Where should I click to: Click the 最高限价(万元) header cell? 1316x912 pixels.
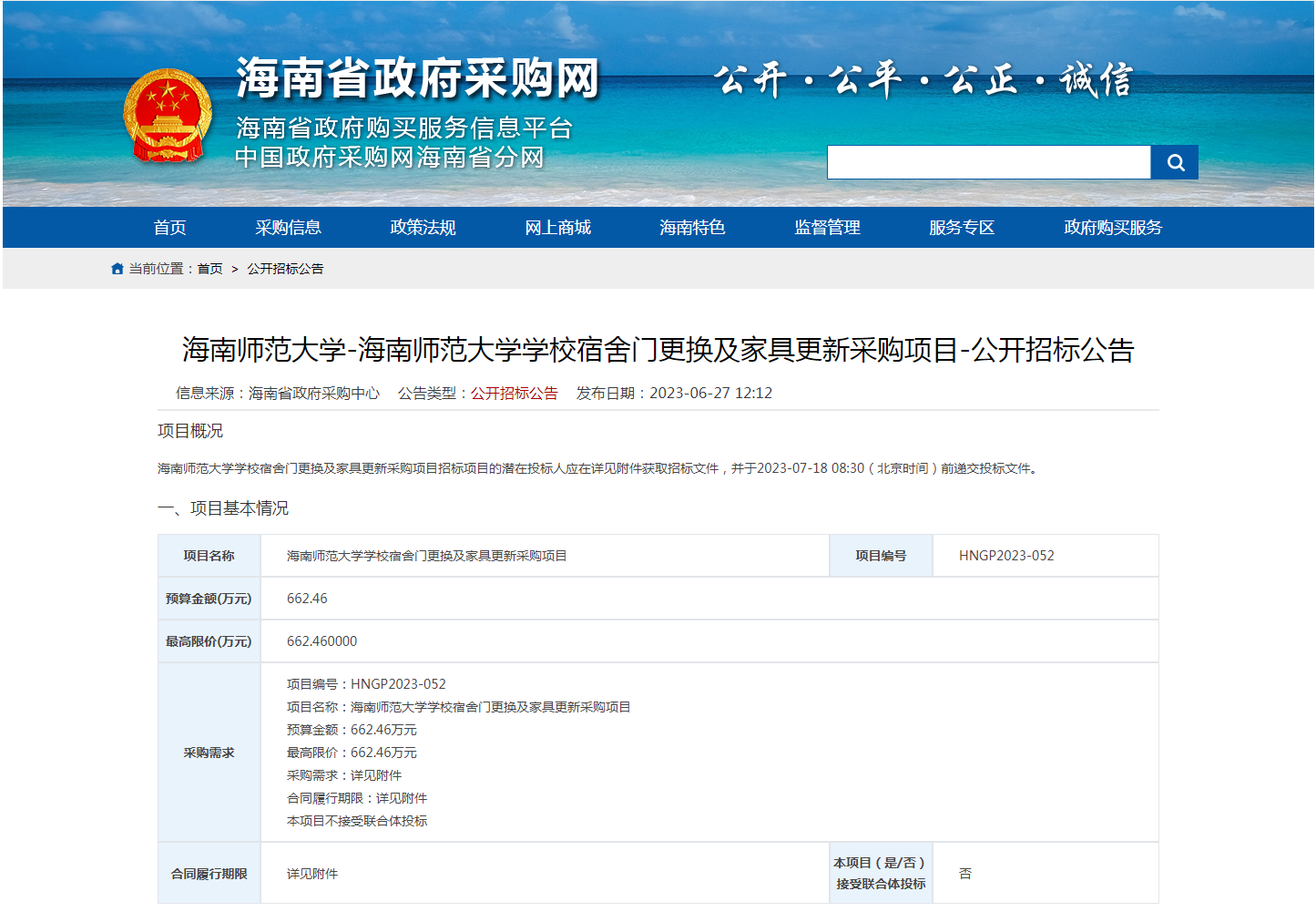tap(209, 641)
